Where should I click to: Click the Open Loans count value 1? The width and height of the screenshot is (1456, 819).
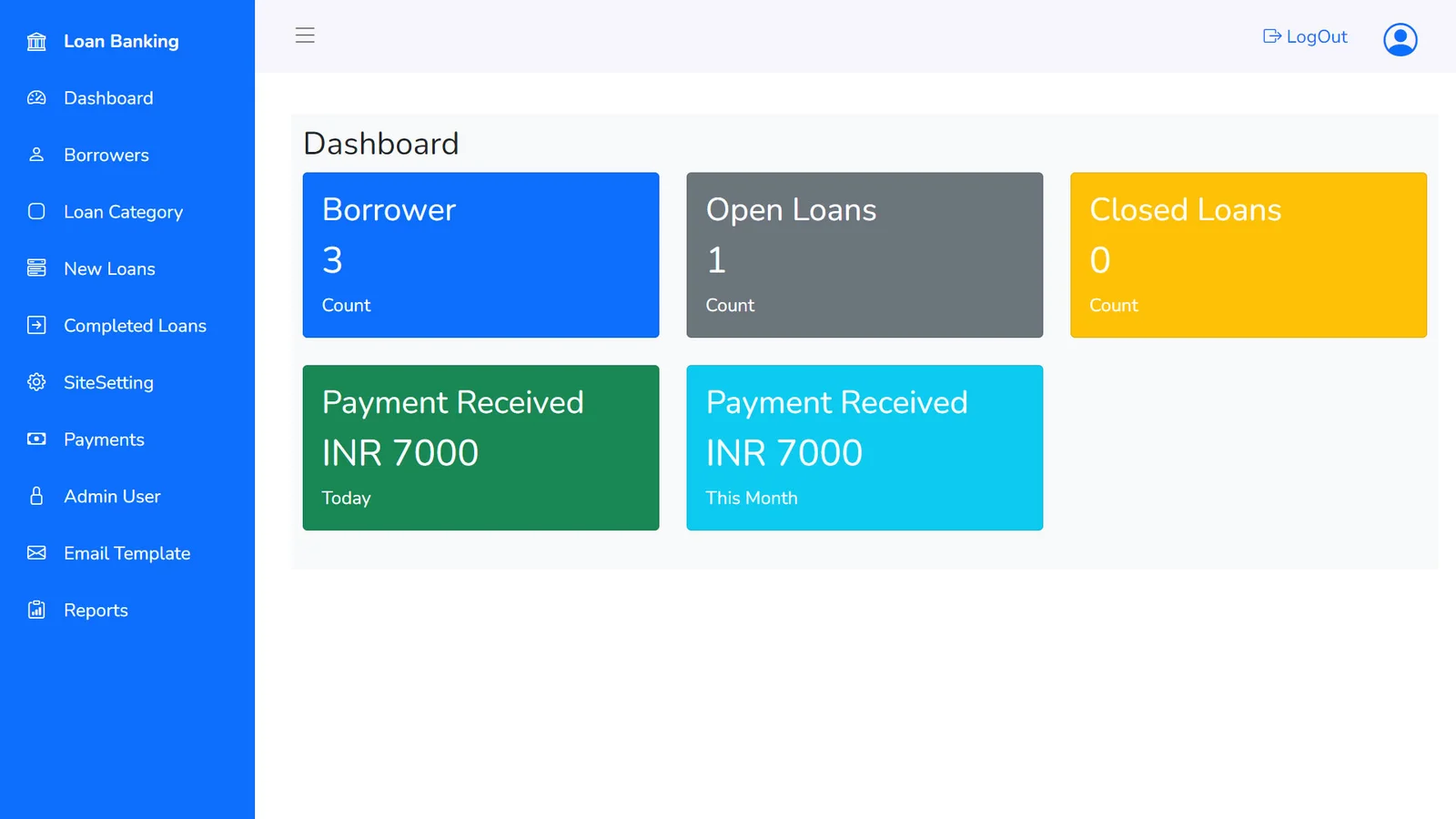click(717, 260)
